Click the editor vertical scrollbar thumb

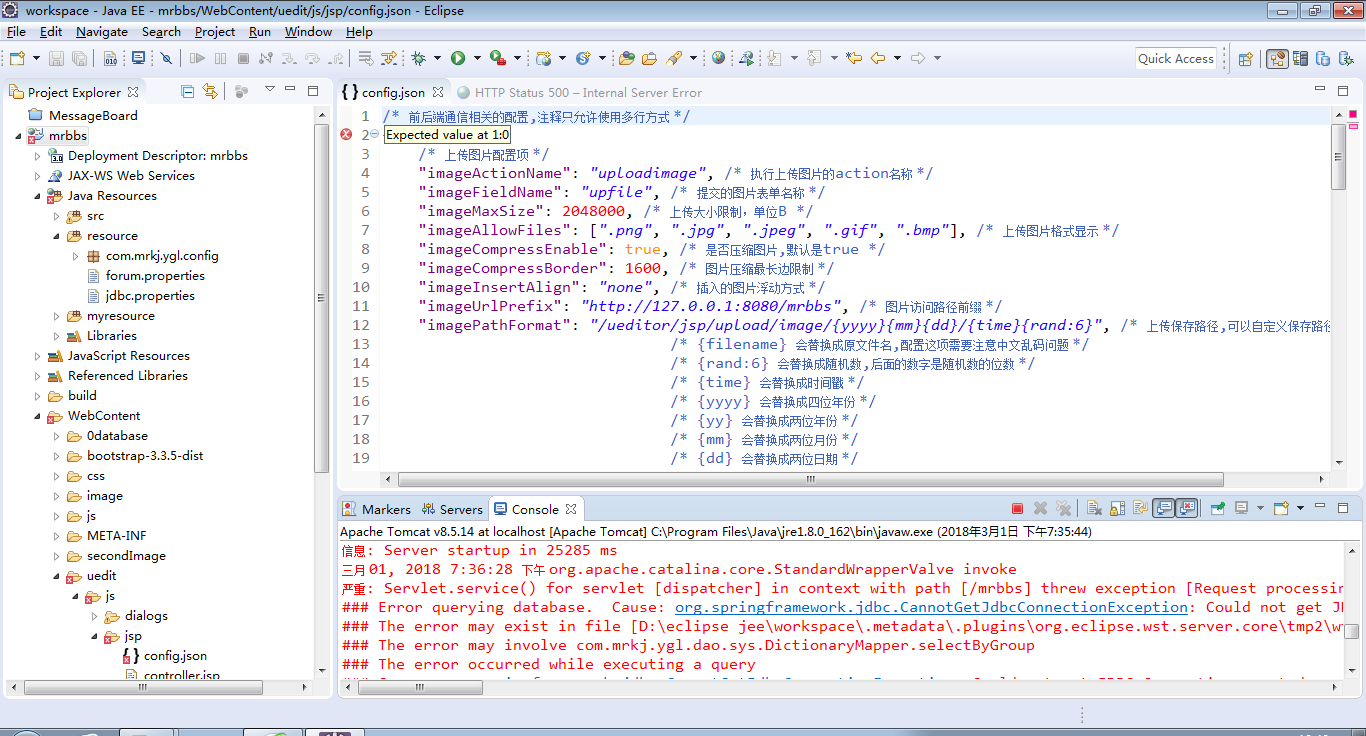[x=1339, y=157]
